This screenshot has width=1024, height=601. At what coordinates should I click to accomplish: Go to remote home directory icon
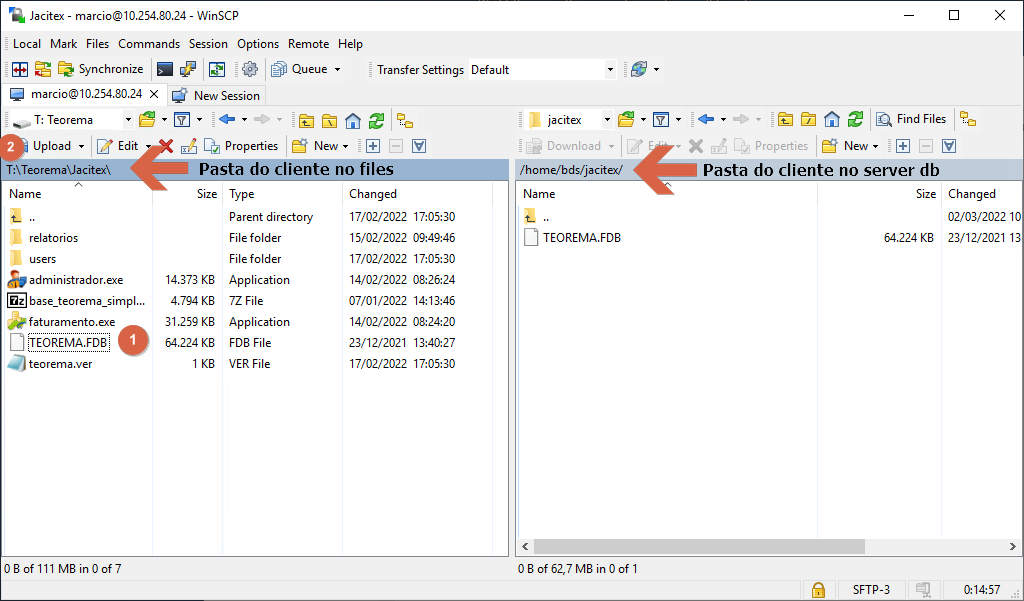click(x=831, y=120)
